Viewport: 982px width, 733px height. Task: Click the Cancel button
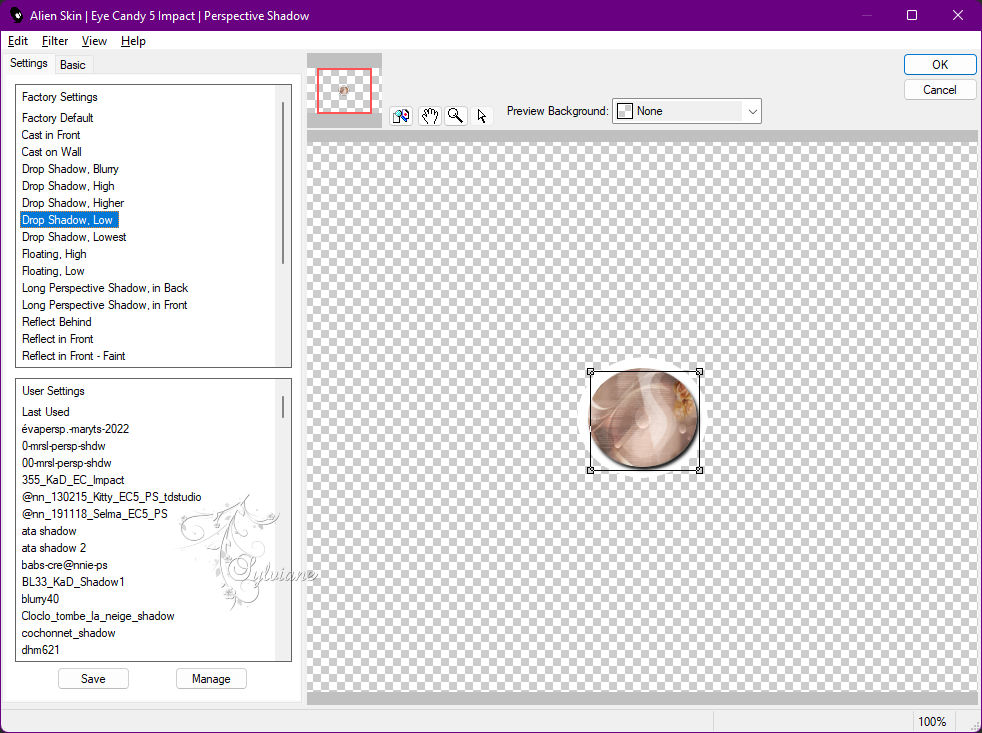[939, 90]
